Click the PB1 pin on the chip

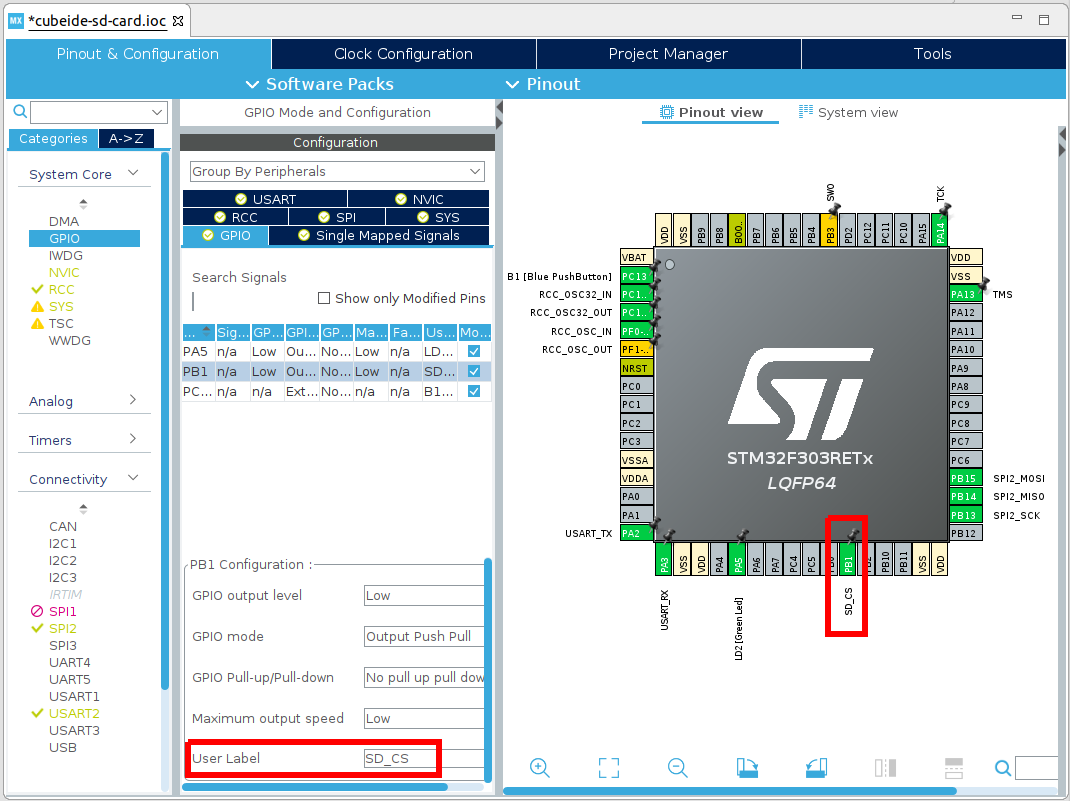tap(848, 563)
